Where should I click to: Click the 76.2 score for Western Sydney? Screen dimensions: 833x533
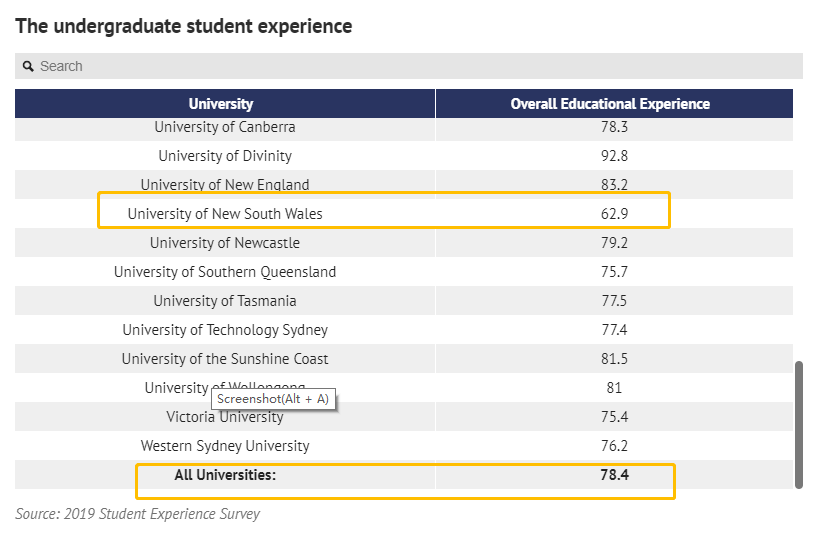[614, 446]
